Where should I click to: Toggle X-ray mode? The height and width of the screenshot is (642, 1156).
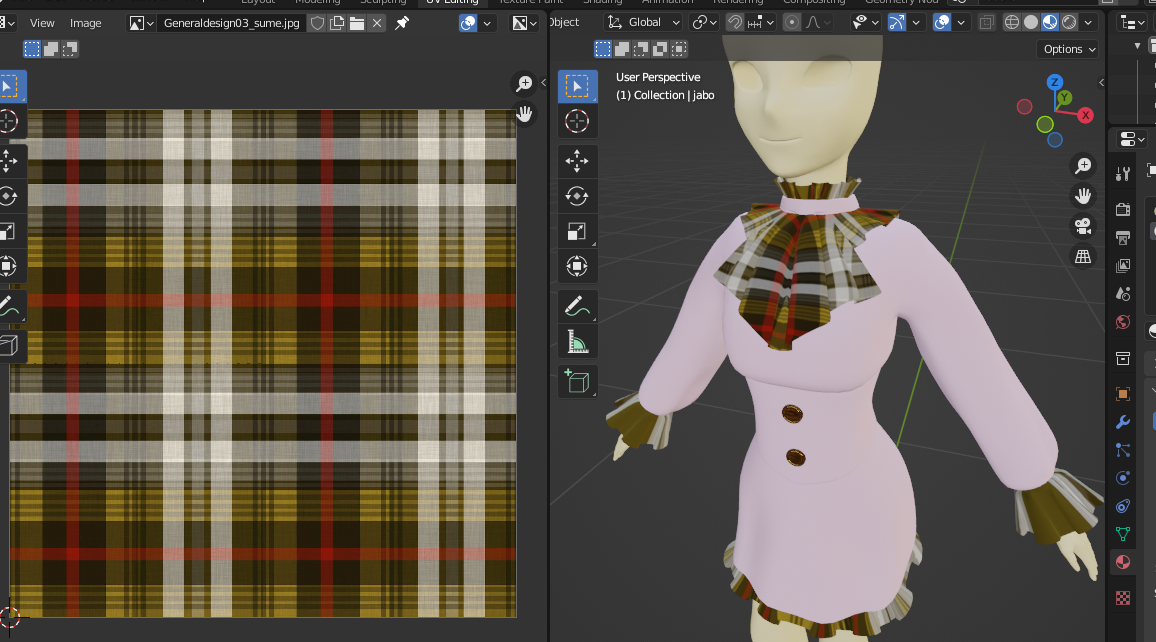986,22
